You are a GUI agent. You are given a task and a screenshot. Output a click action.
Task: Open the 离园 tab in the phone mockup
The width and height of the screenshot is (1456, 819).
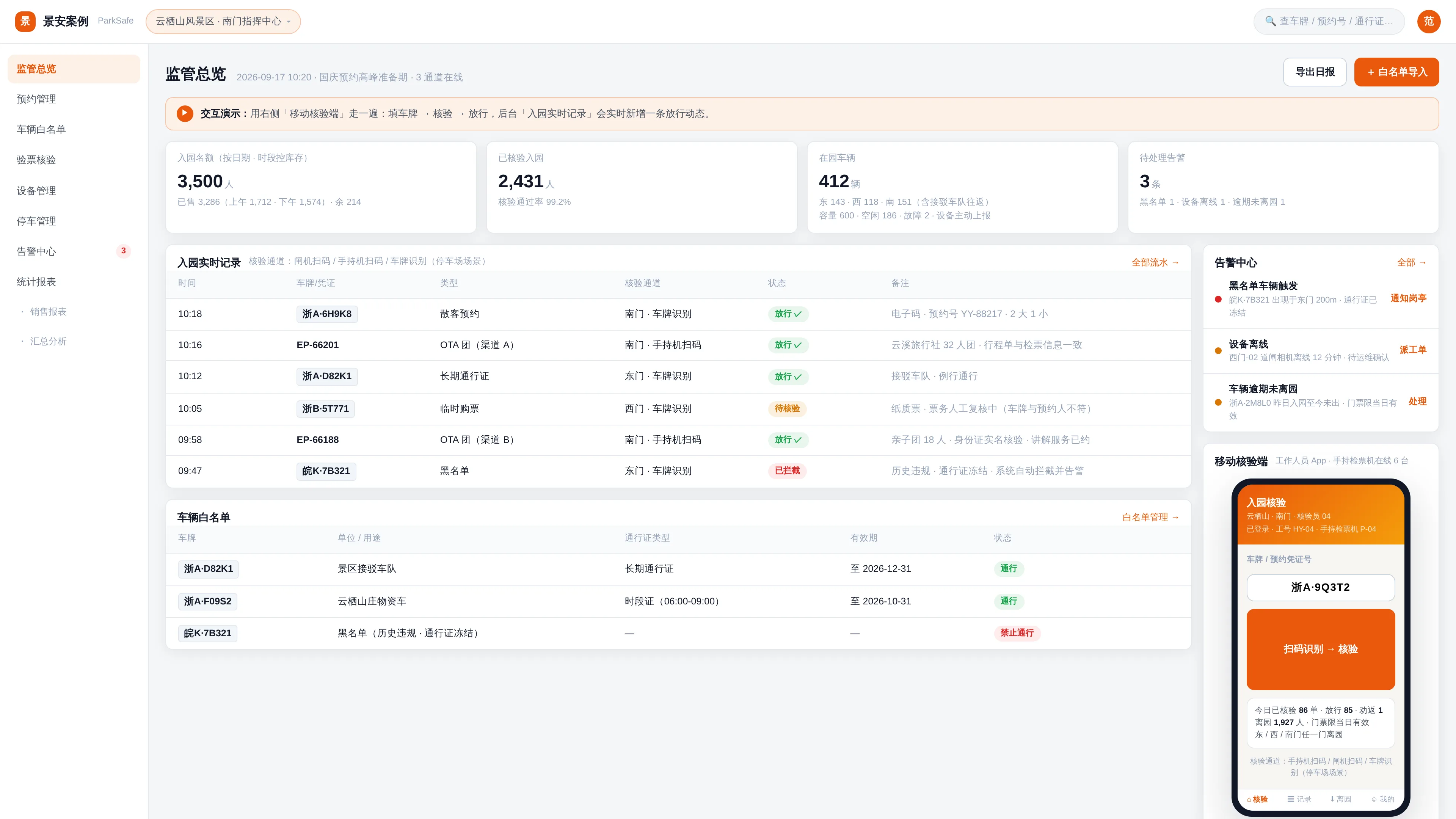[x=1340, y=799]
